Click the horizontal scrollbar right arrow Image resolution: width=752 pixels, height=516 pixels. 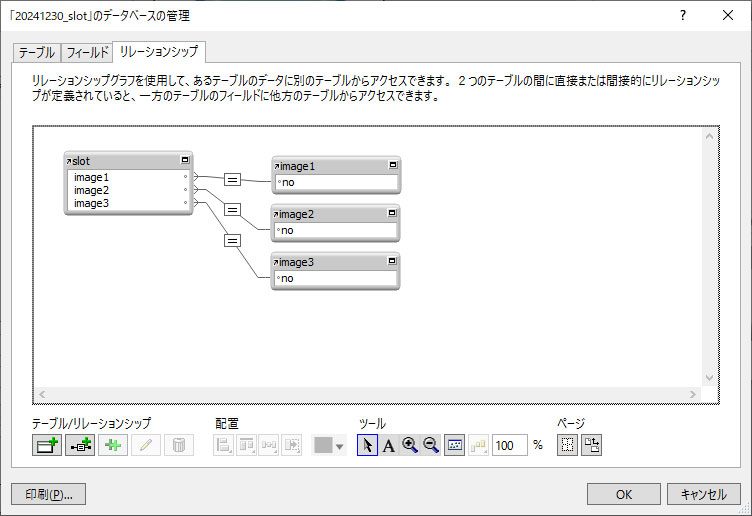click(693, 394)
